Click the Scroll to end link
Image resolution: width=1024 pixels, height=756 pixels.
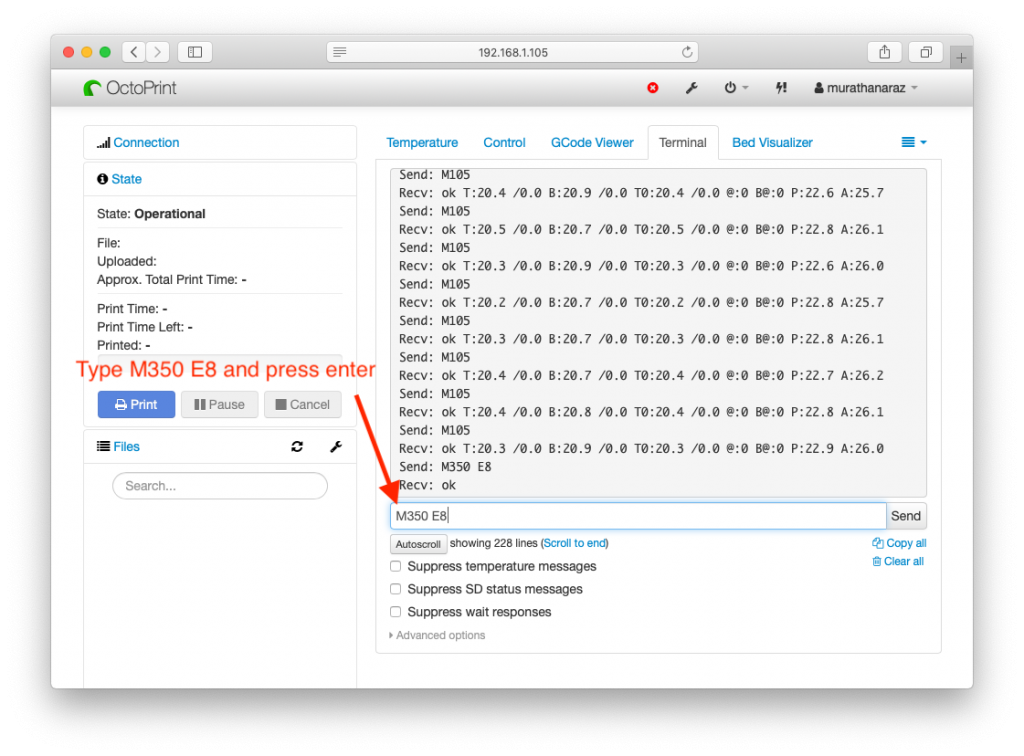[x=575, y=543]
